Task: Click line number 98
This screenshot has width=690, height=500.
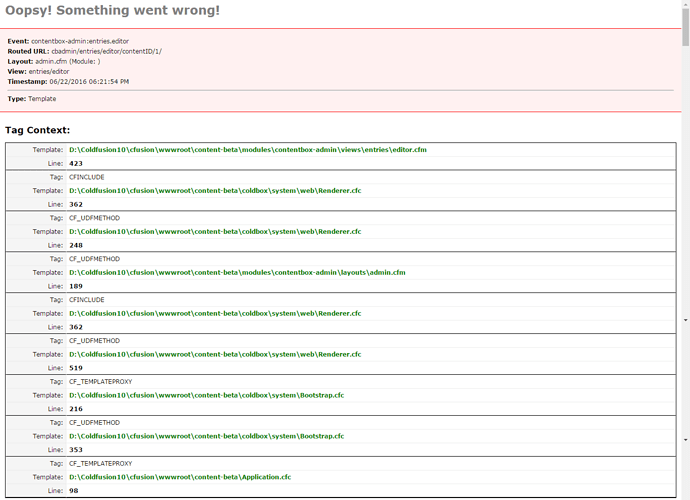Action: coord(74,491)
